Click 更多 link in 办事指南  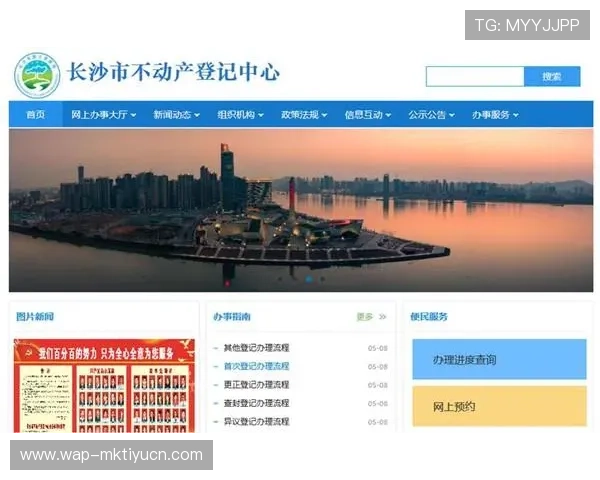pyautogui.click(x=365, y=317)
